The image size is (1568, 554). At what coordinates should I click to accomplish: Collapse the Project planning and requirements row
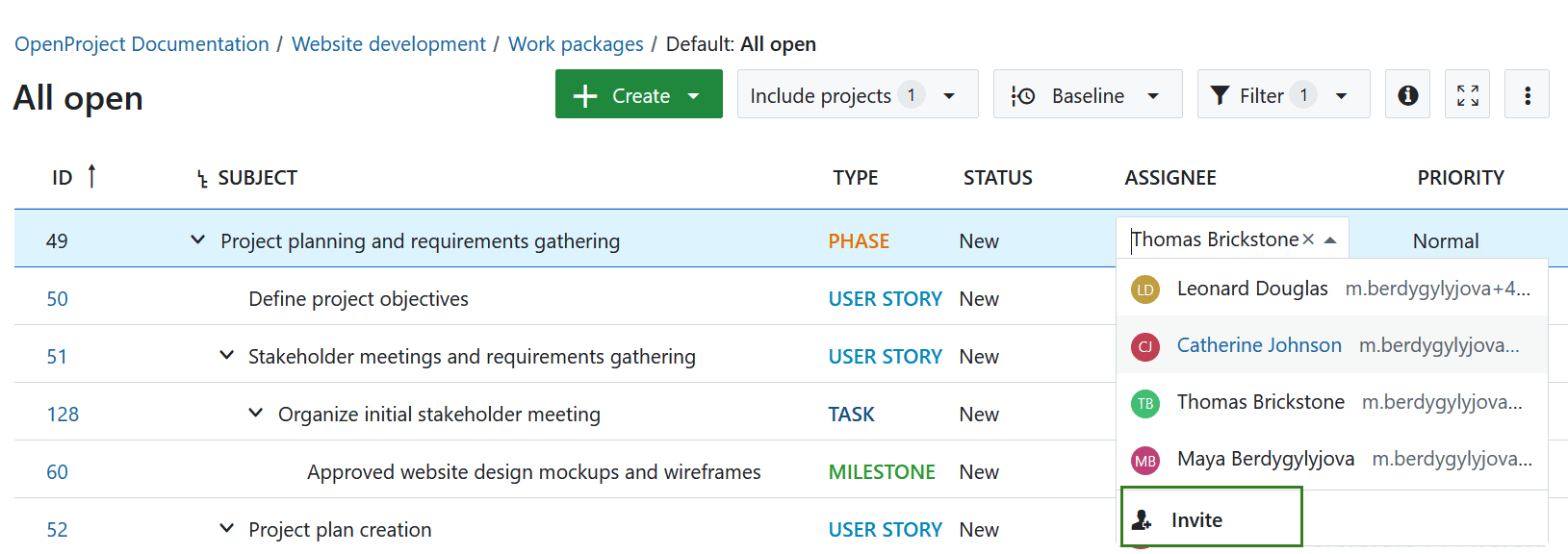tap(197, 239)
